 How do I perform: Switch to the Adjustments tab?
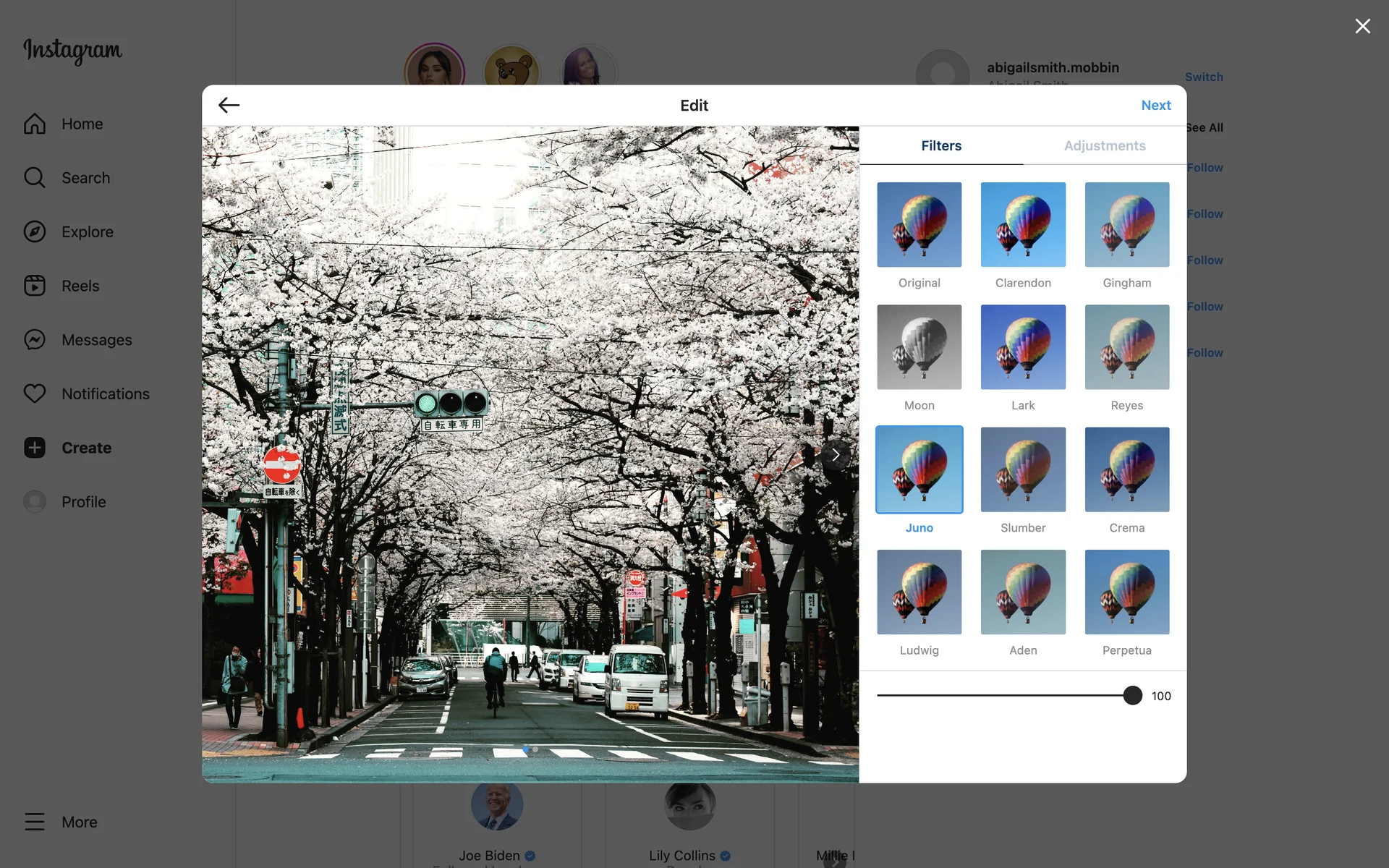tap(1104, 145)
